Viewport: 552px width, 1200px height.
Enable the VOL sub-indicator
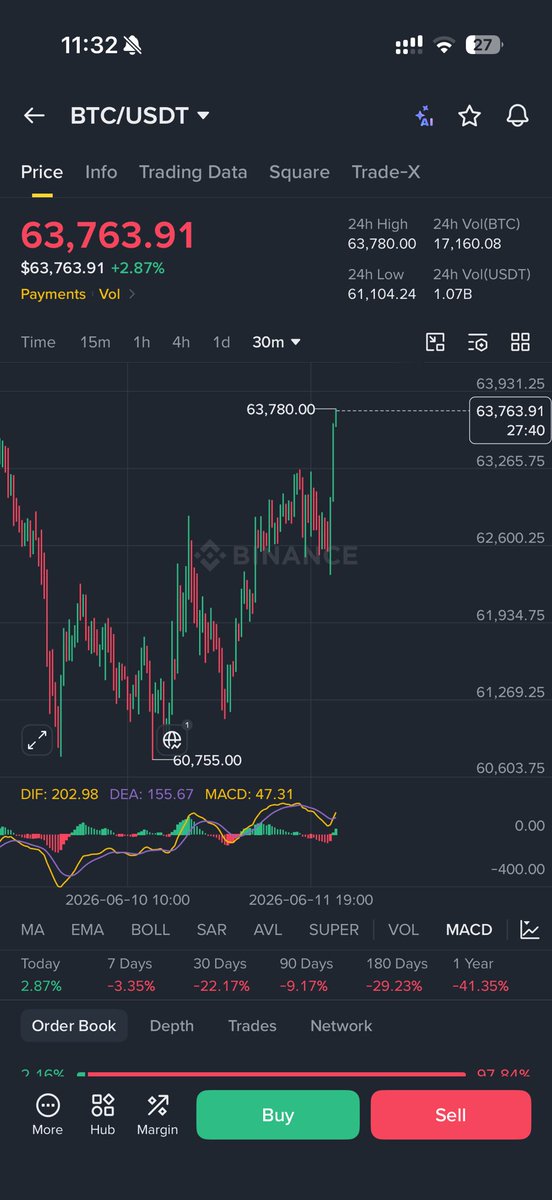(403, 929)
